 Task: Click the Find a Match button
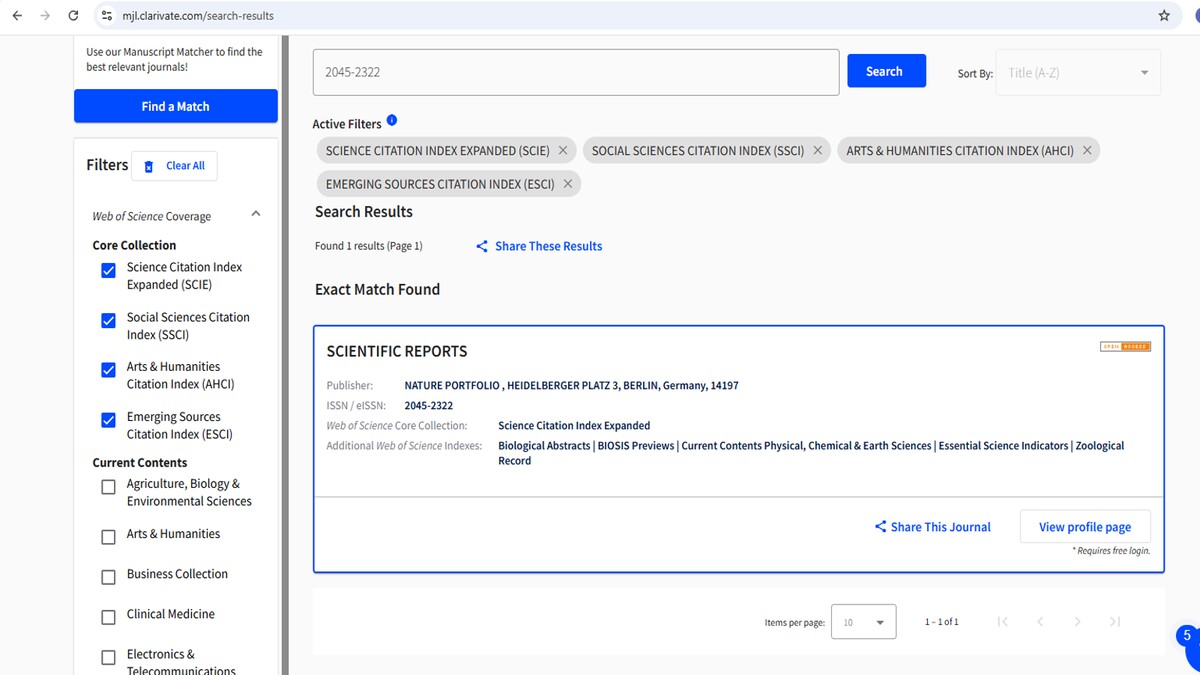tap(176, 106)
